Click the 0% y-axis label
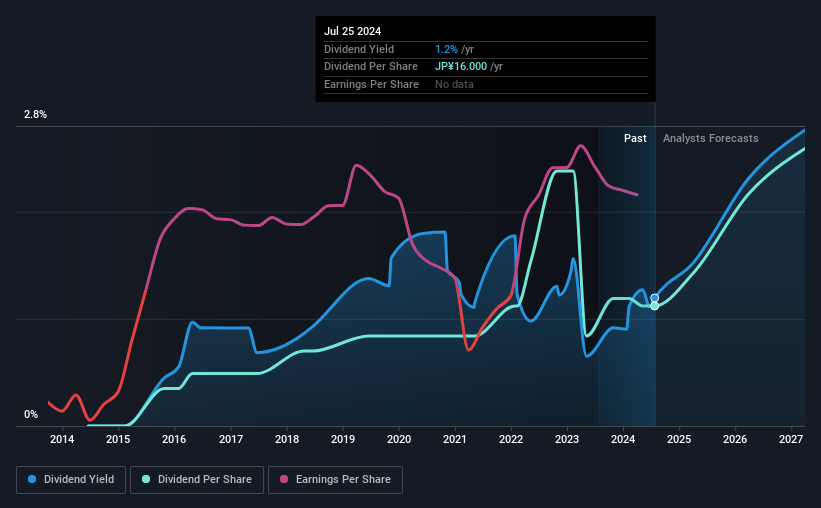 coord(31,414)
